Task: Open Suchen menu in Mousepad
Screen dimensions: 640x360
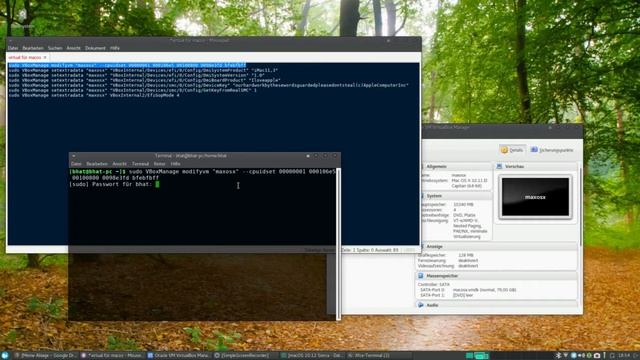Action: tap(55, 48)
